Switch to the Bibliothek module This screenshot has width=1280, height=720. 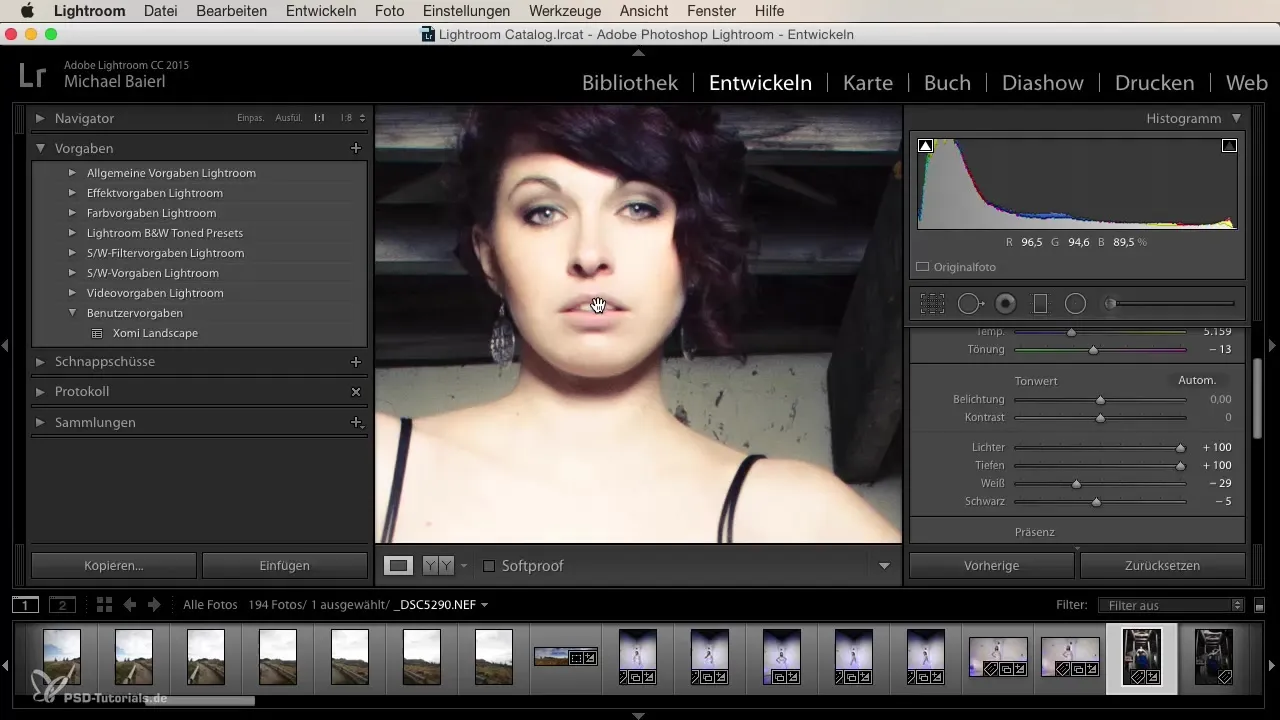pyautogui.click(x=630, y=83)
